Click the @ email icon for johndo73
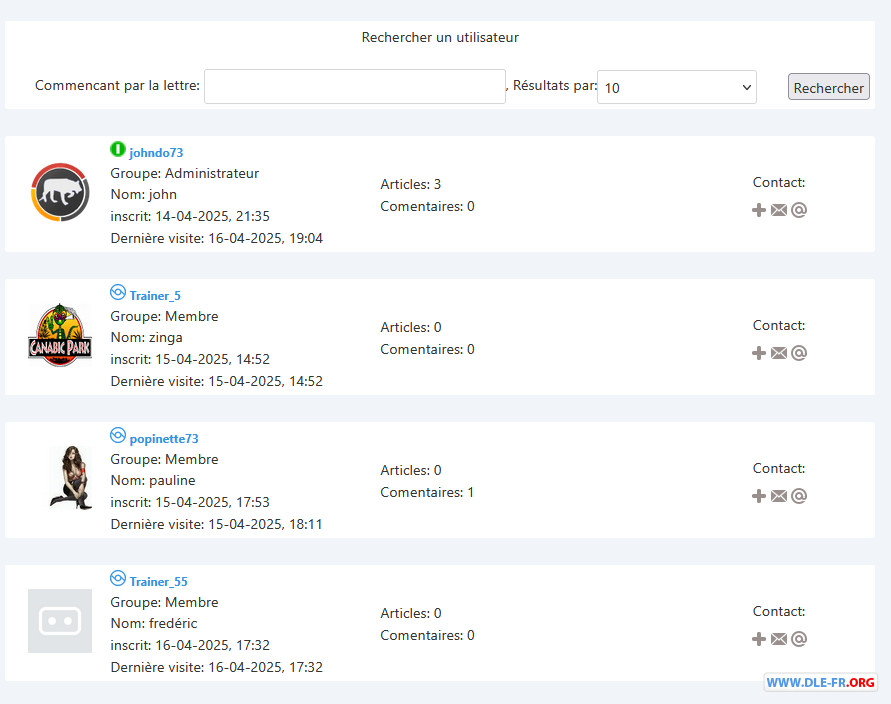Screen dimensions: 891x704 (799, 210)
